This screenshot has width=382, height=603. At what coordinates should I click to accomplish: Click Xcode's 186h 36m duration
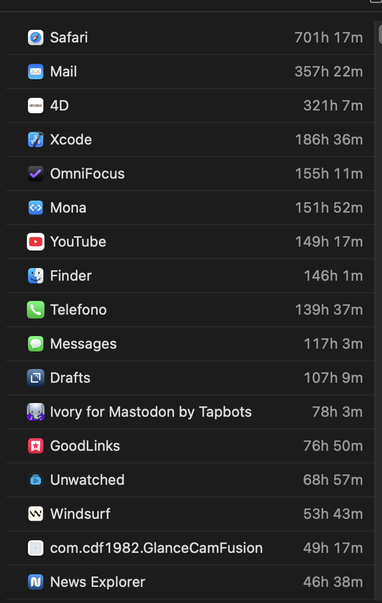pyautogui.click(x=329, y=140)
